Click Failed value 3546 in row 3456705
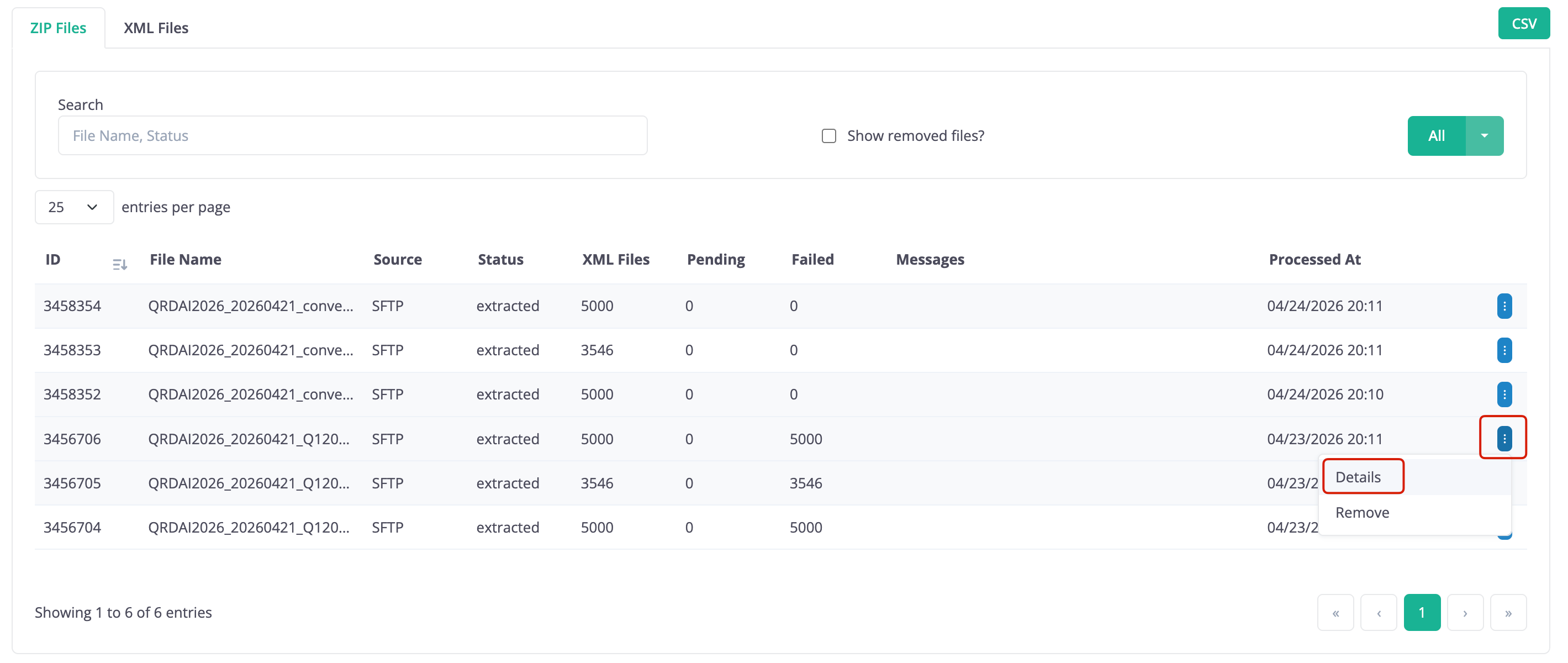The image size is (1568, 663). [x=805, y=483]
